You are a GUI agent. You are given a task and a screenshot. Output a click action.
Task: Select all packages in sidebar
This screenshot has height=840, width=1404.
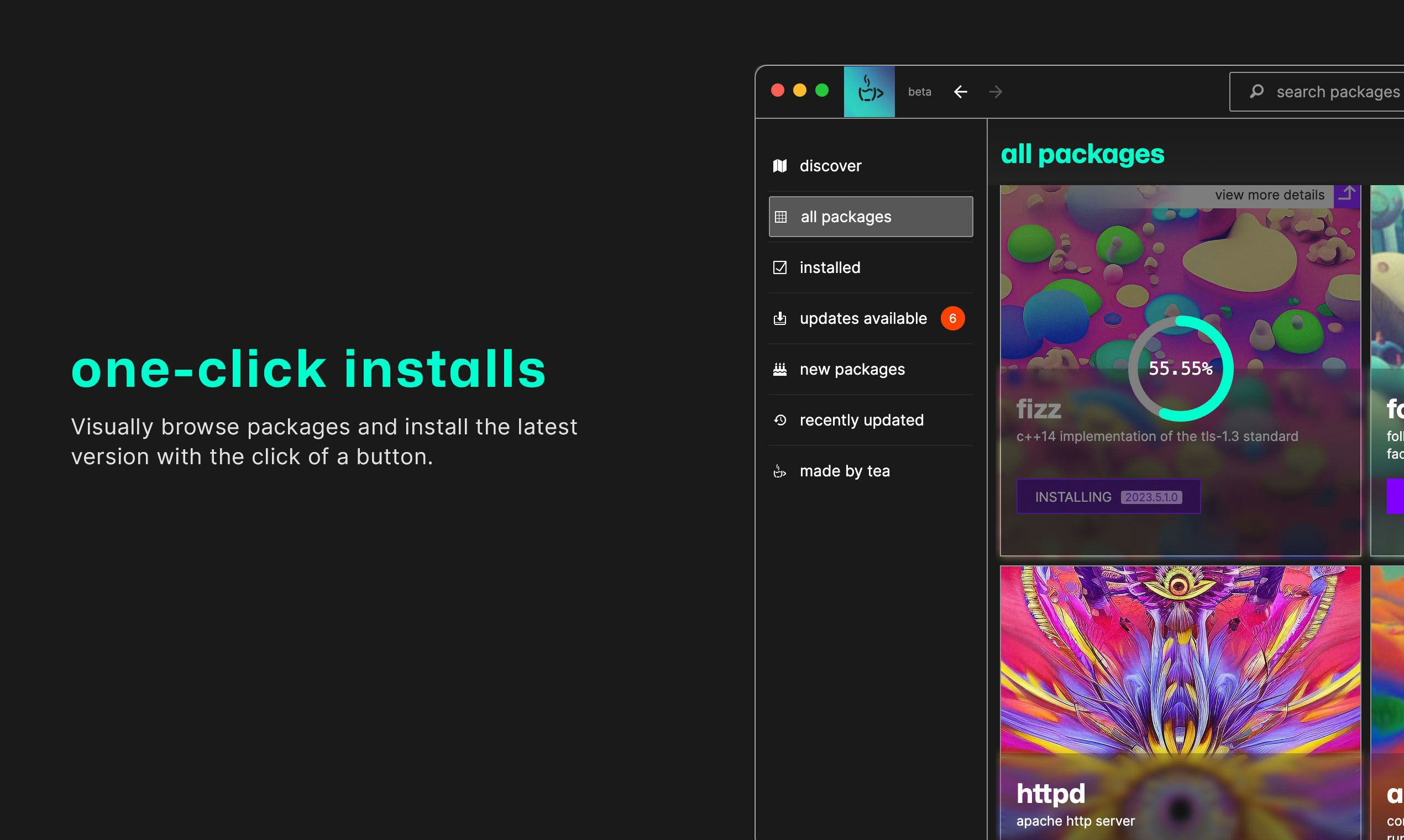point(871,217)
